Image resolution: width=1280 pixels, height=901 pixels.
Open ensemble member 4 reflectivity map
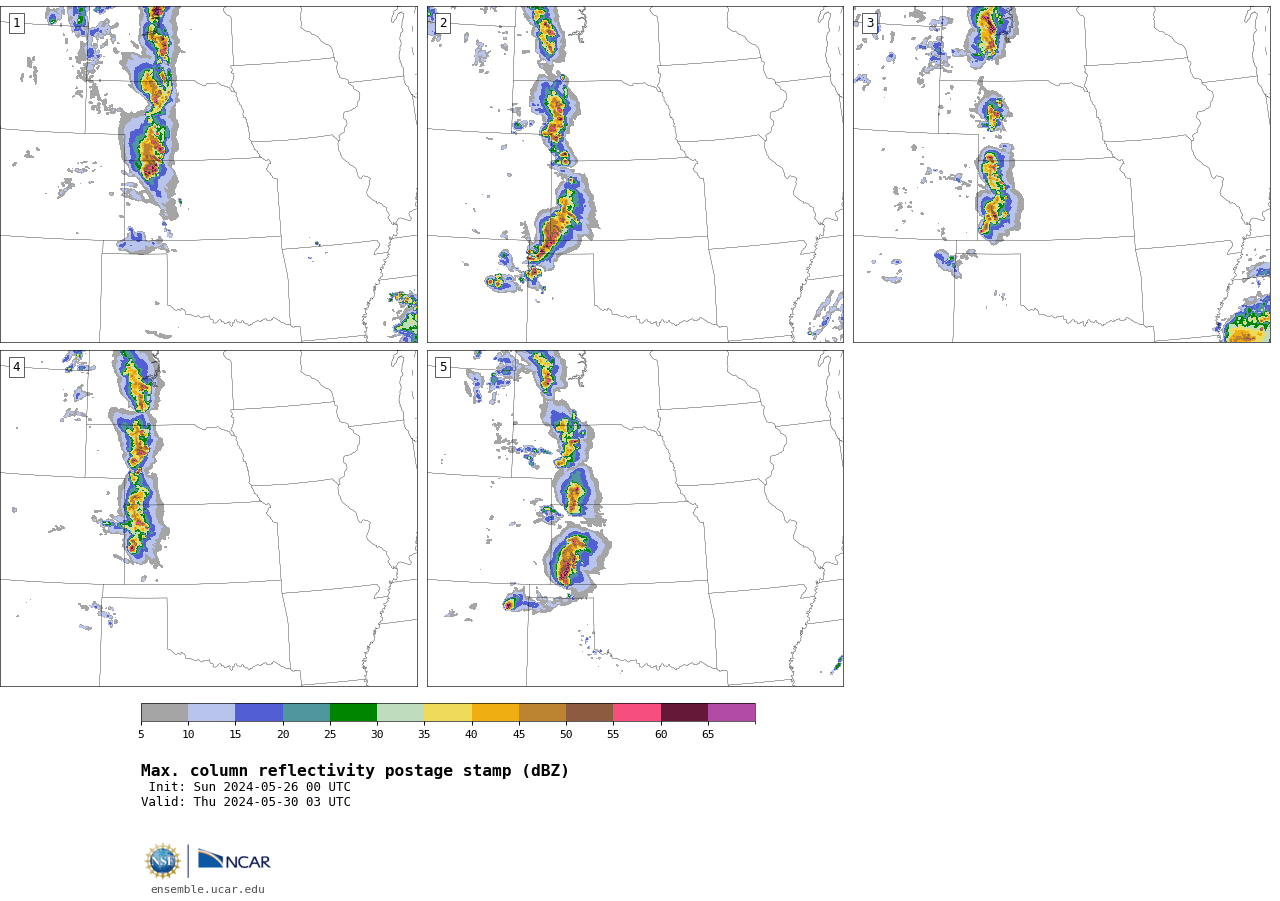click(x=209, y=518)
